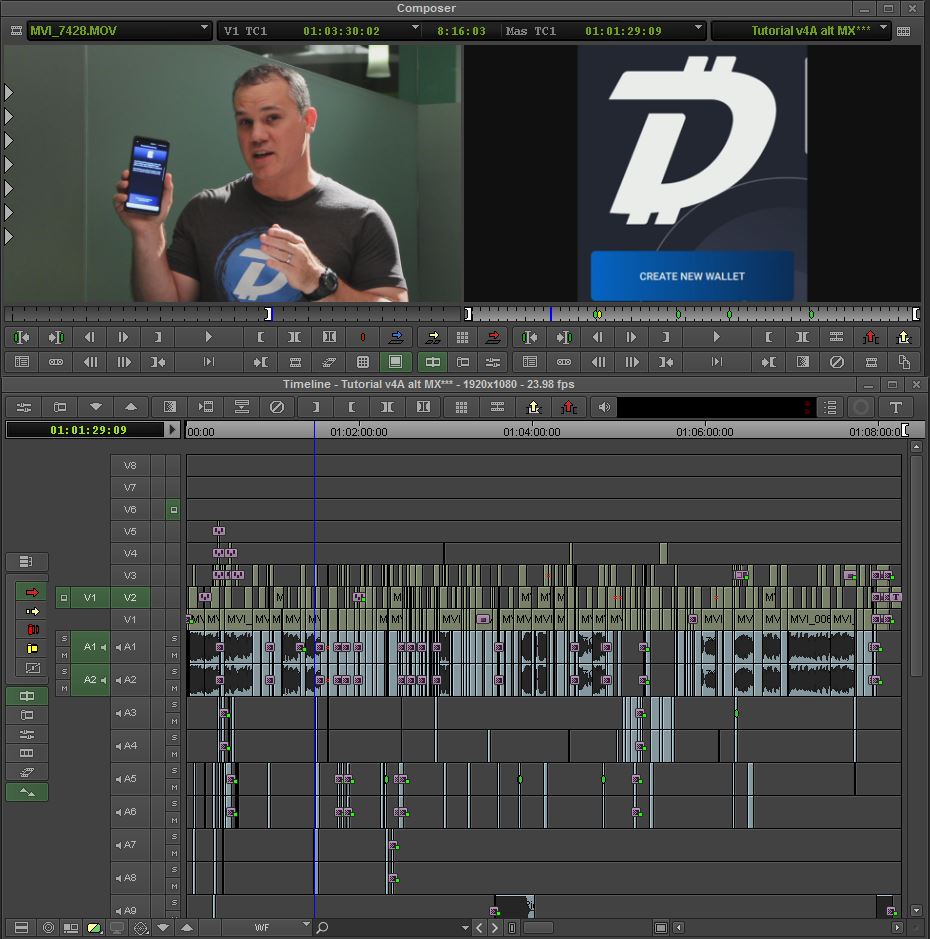
Task: Toggle the record track V2 selector
Action: coord(130,597)
